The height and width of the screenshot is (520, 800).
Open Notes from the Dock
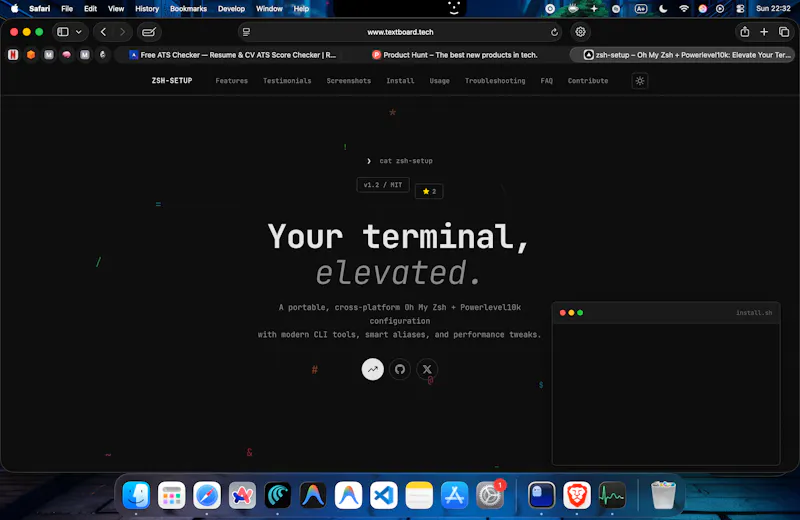tap(419, 495)
